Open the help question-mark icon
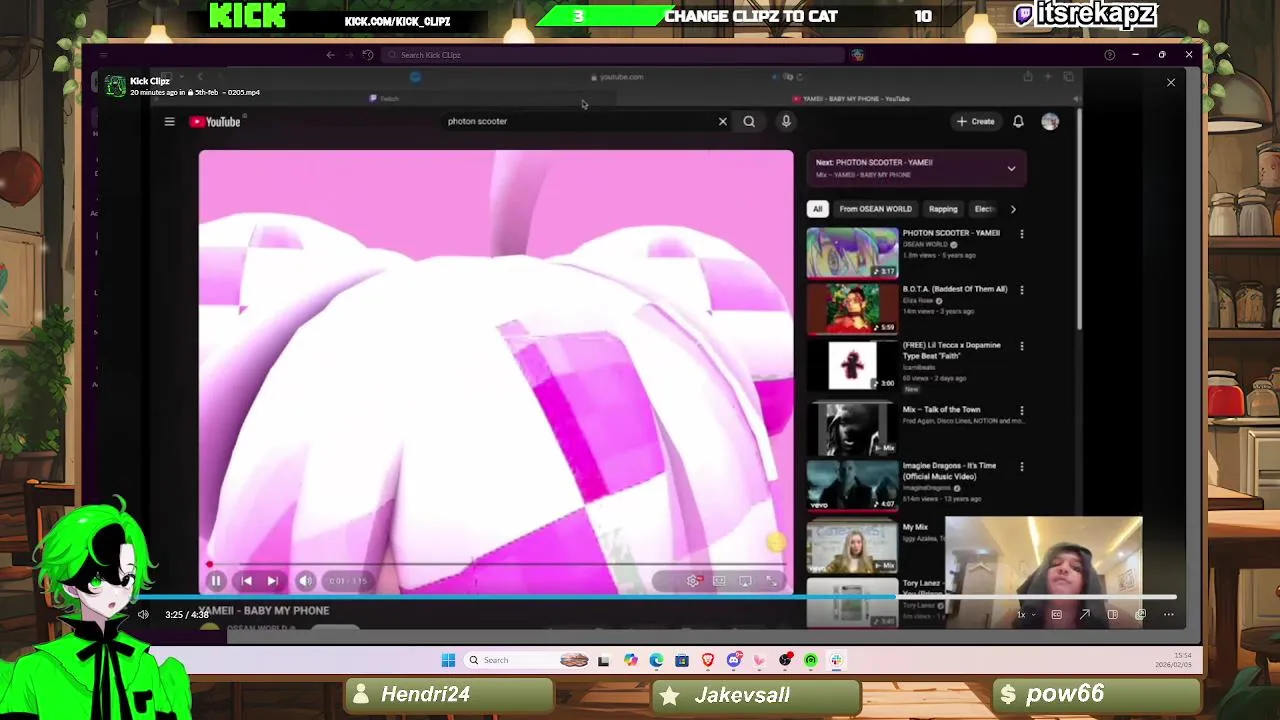The width and height of the screenshot is (1280, 720). point(1109,55)
